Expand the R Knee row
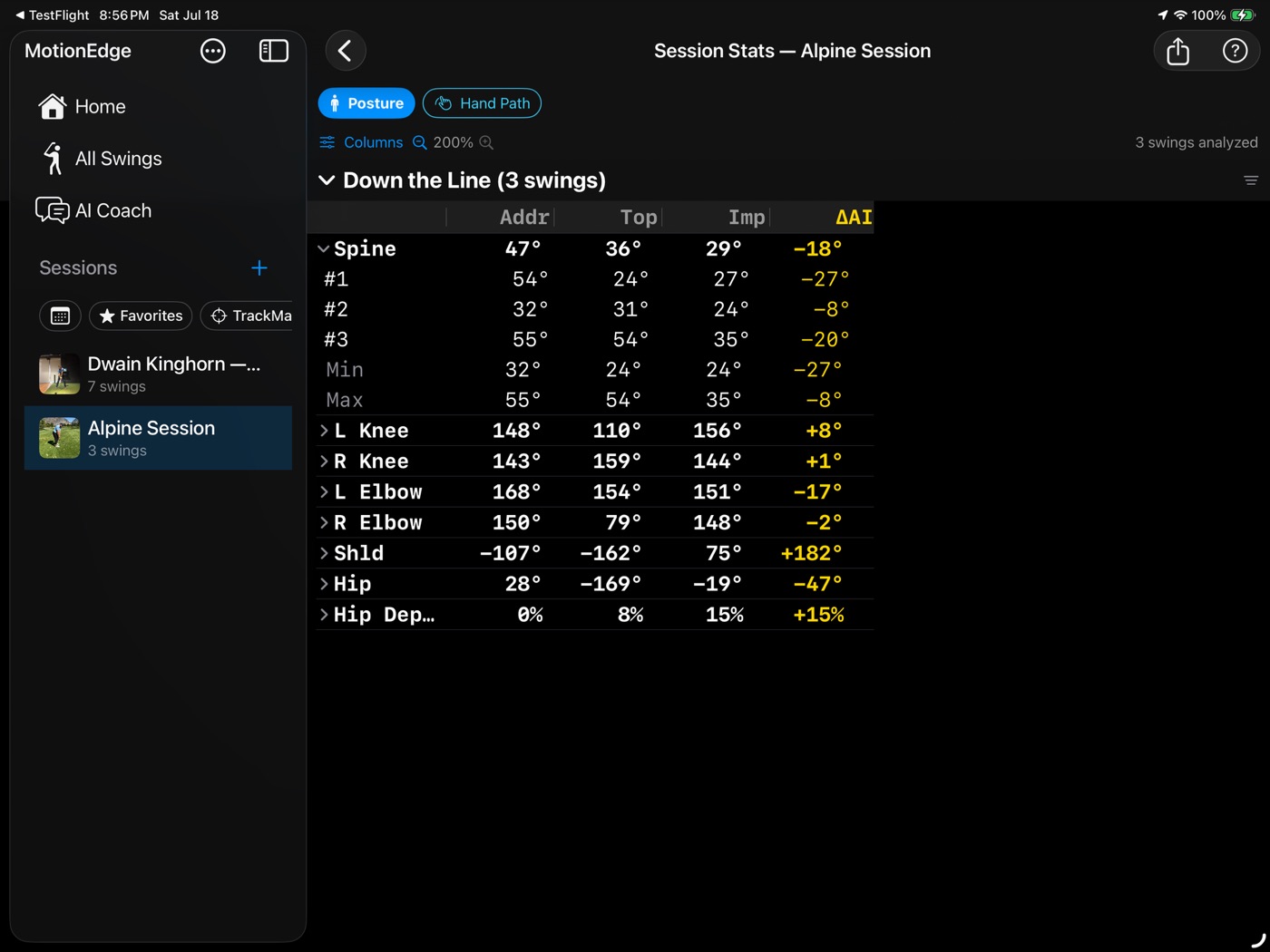Screen dimensions: 1270x952 pyautogui.click(x=324, y=461)
